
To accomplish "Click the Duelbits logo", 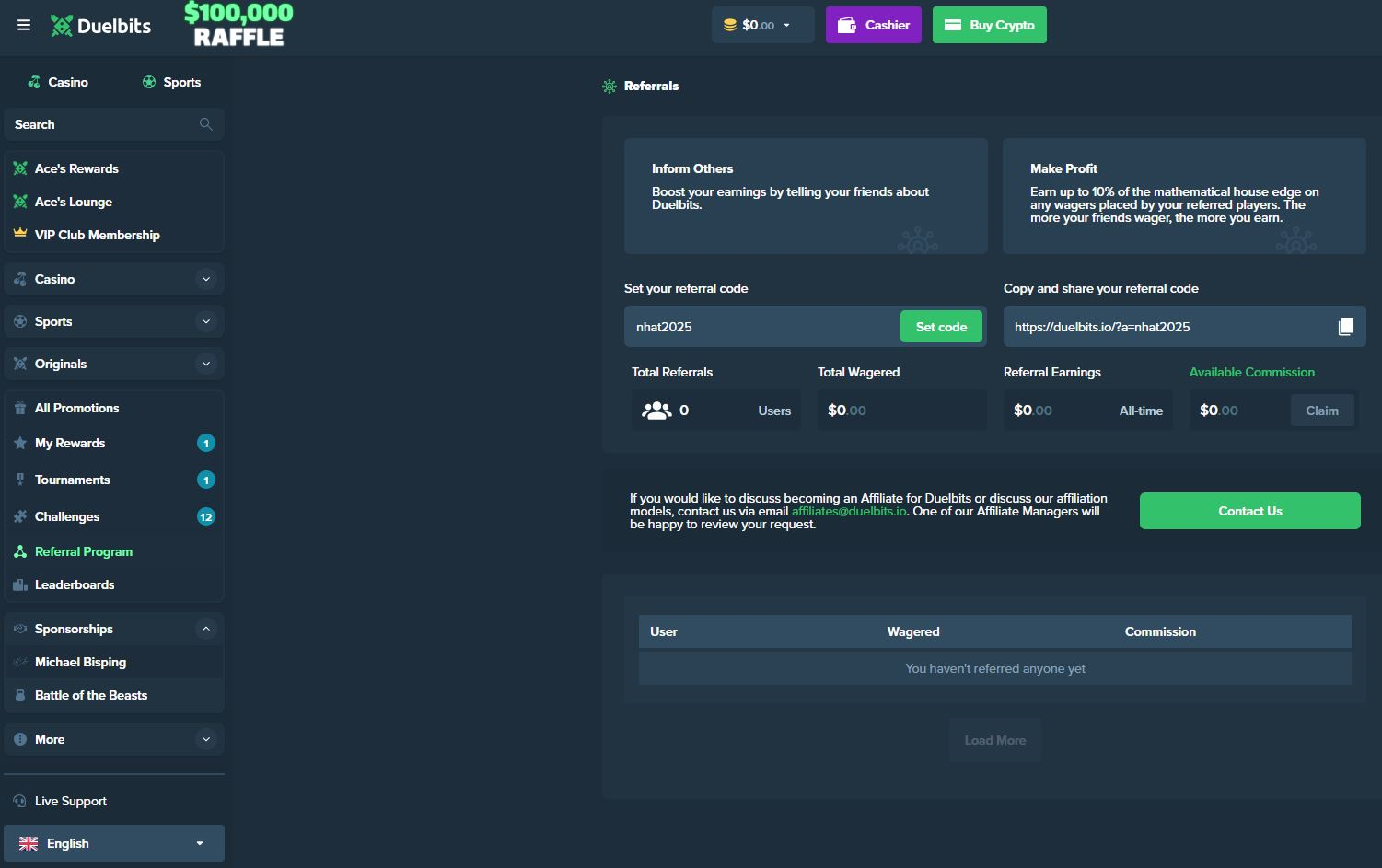I will tap(100, 26).
